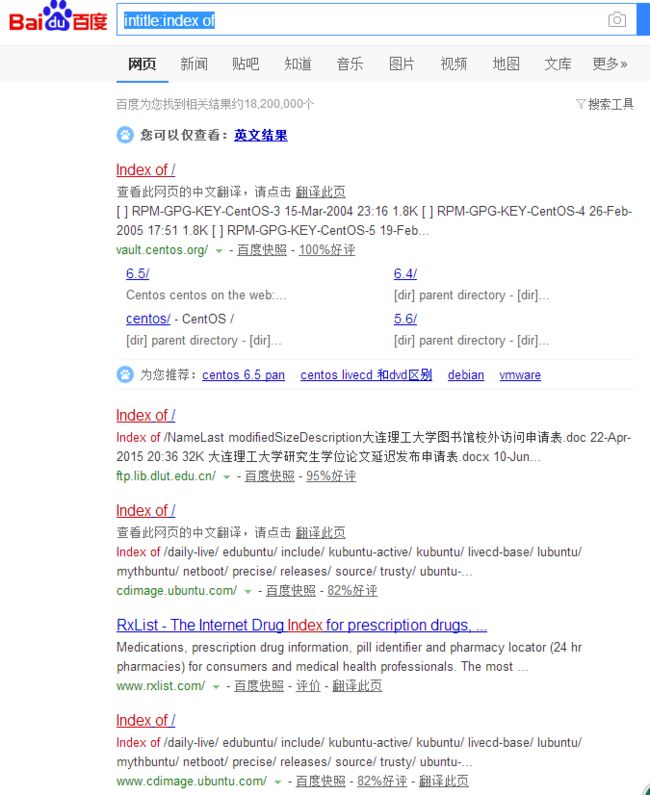Image resolution: width=650 pixels, height=795 pixels.
Task: Click the 翻译此页 link for rxlist
Action: coord(357,686)
